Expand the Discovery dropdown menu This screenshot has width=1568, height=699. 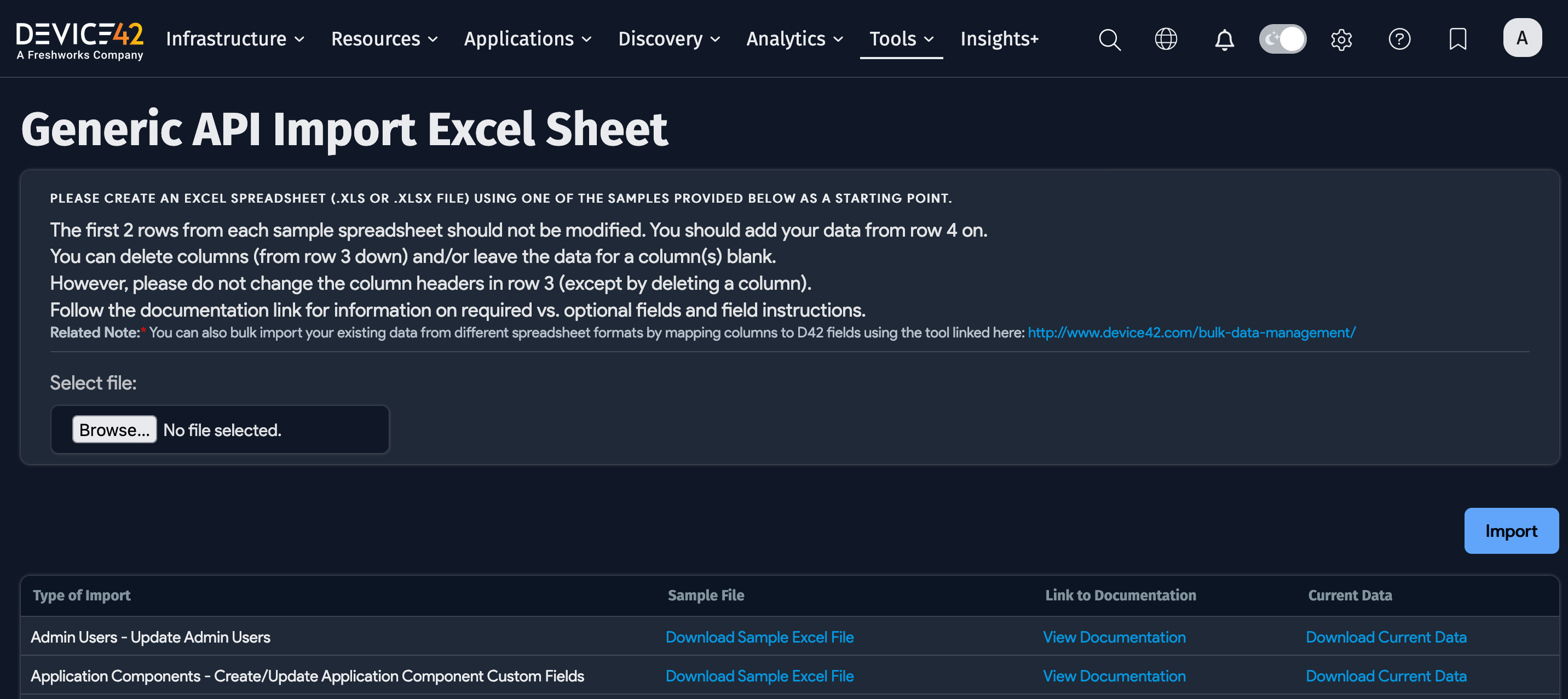tap(669, 39)
